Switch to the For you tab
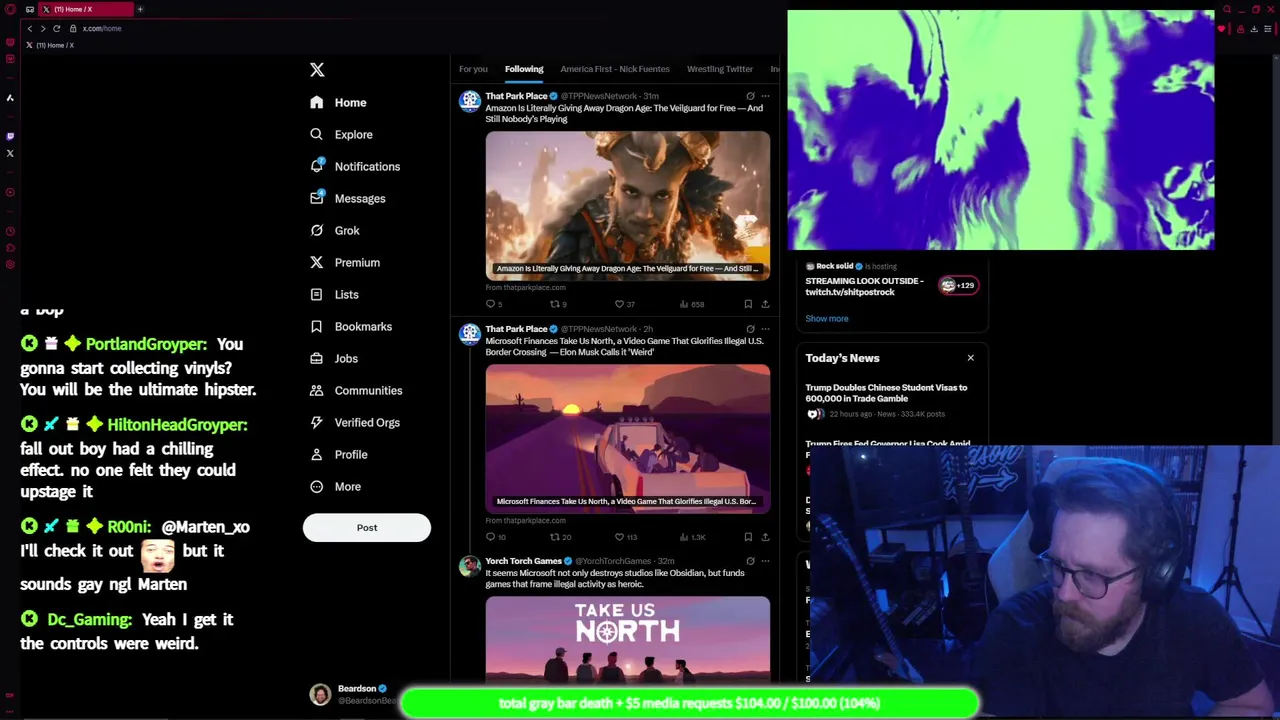 tap(473, 69)
